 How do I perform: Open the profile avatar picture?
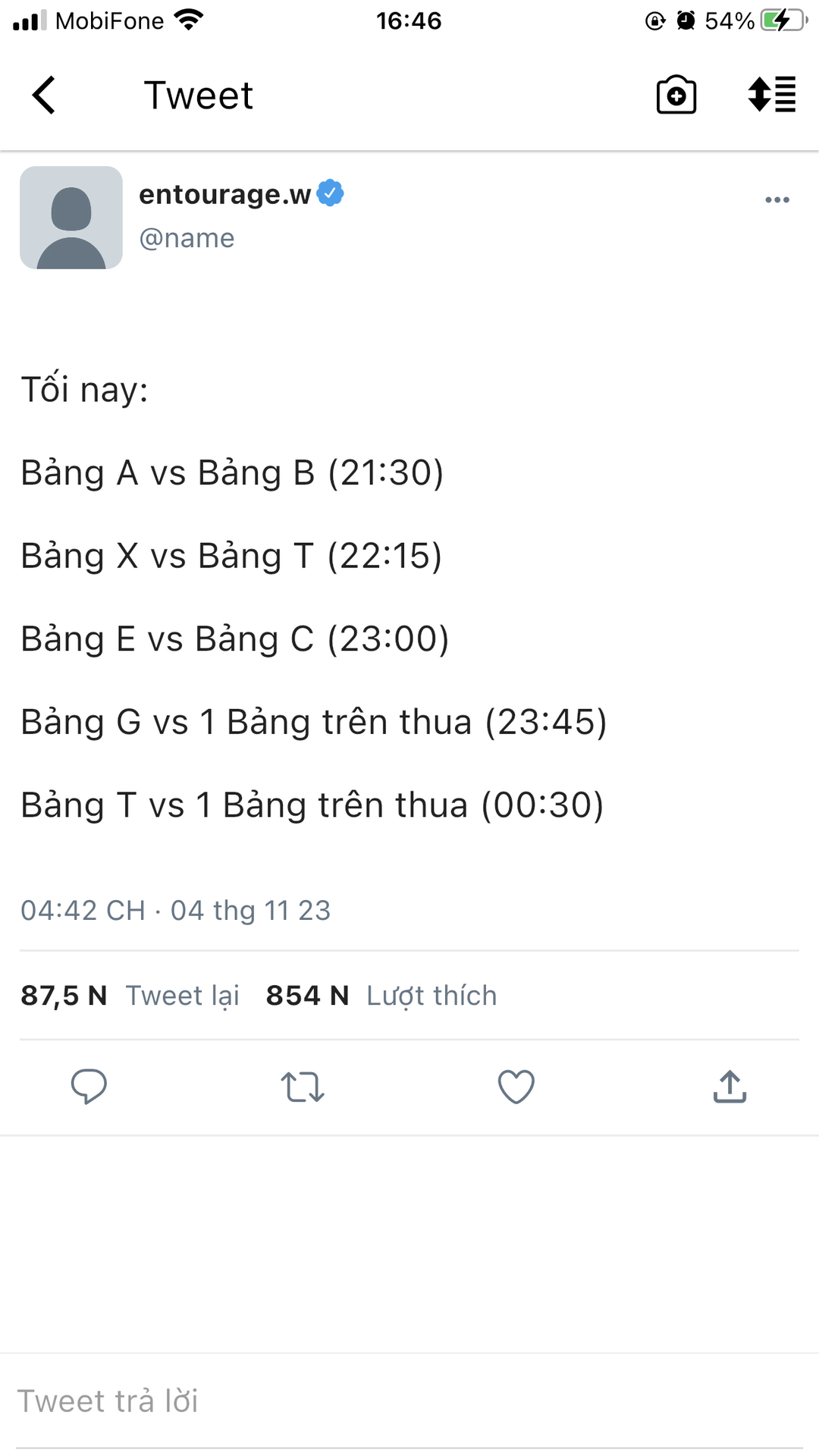coord(71,218)
